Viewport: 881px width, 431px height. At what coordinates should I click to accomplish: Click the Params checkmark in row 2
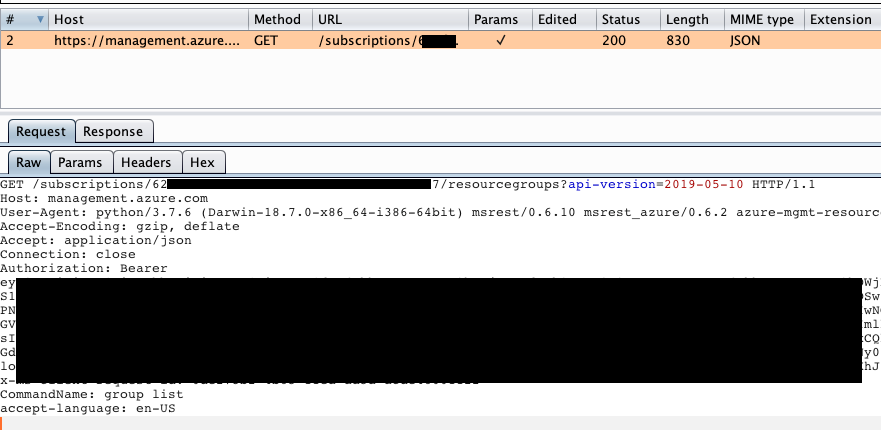[x=501, y=40]
